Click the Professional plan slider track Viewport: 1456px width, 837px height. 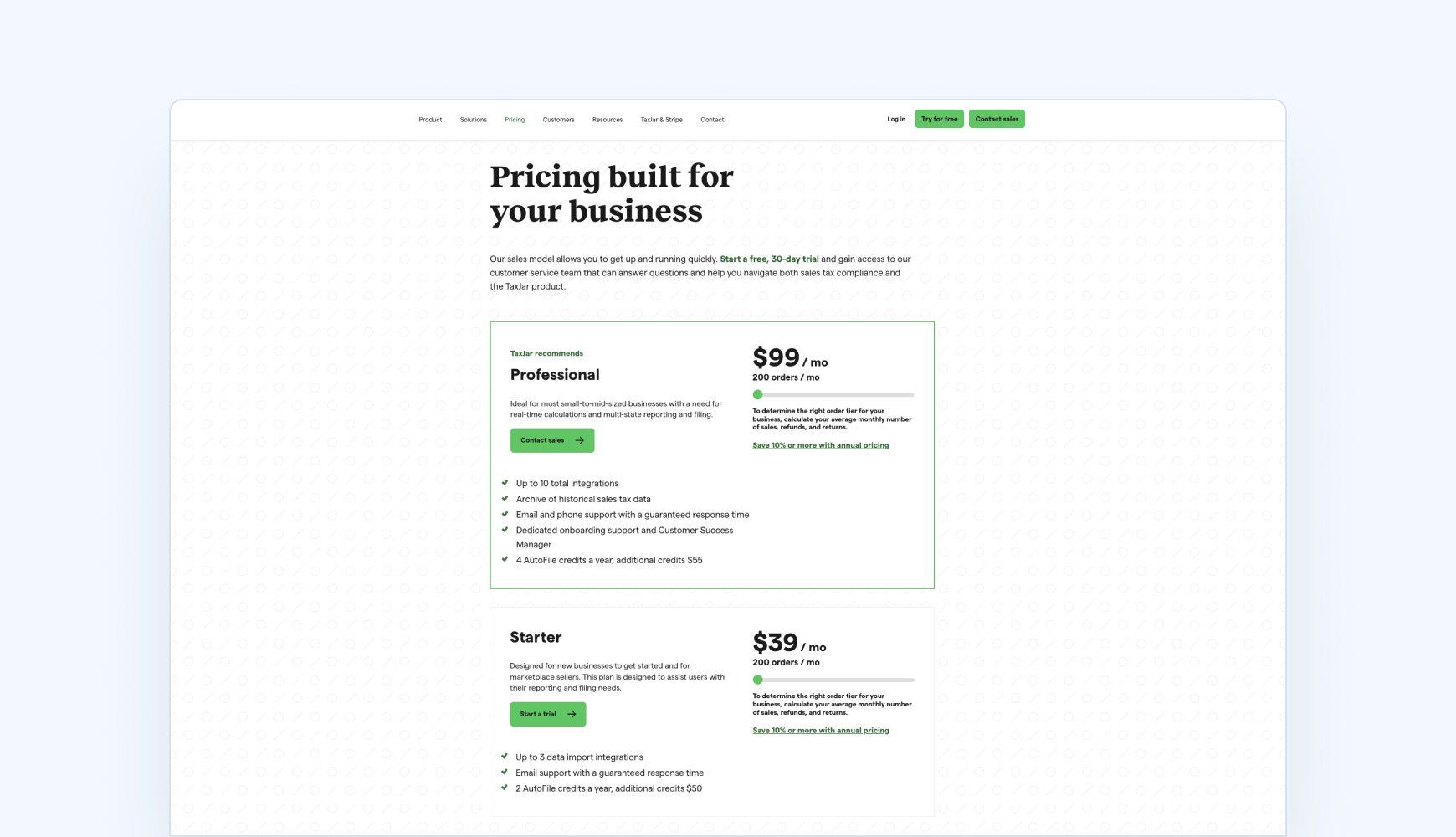[x=833, y=395]
